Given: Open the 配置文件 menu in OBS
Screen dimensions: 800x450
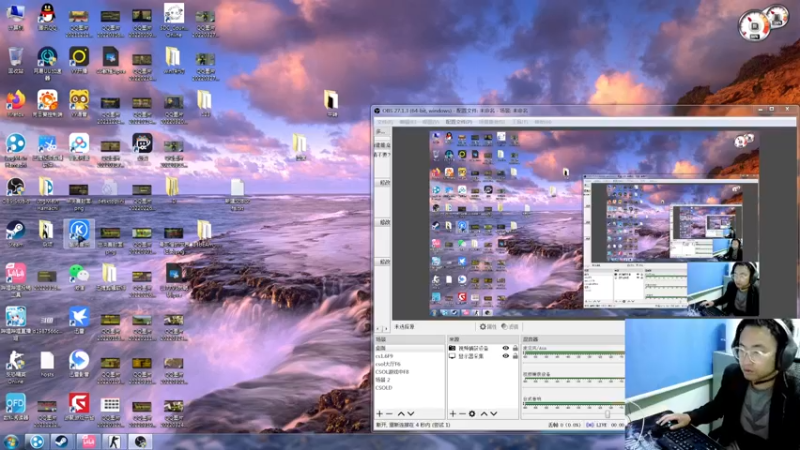Looking at the screenshot, I should tap(459, 122).
